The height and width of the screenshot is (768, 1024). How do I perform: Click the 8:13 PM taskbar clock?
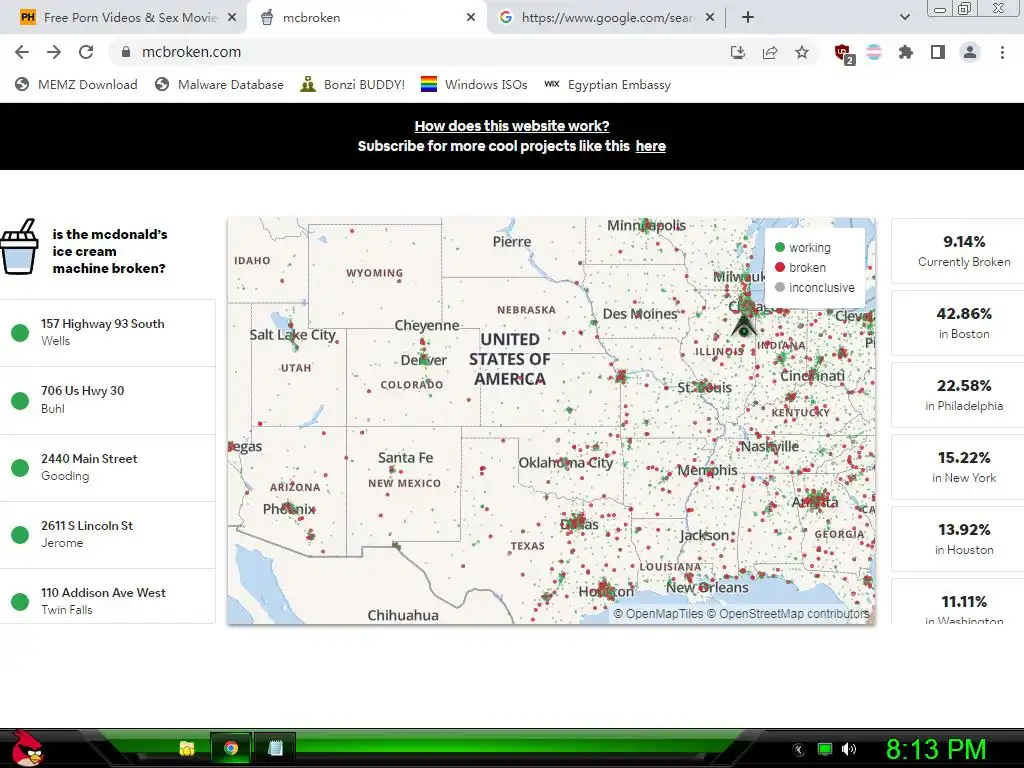click(x=935, y=749)
